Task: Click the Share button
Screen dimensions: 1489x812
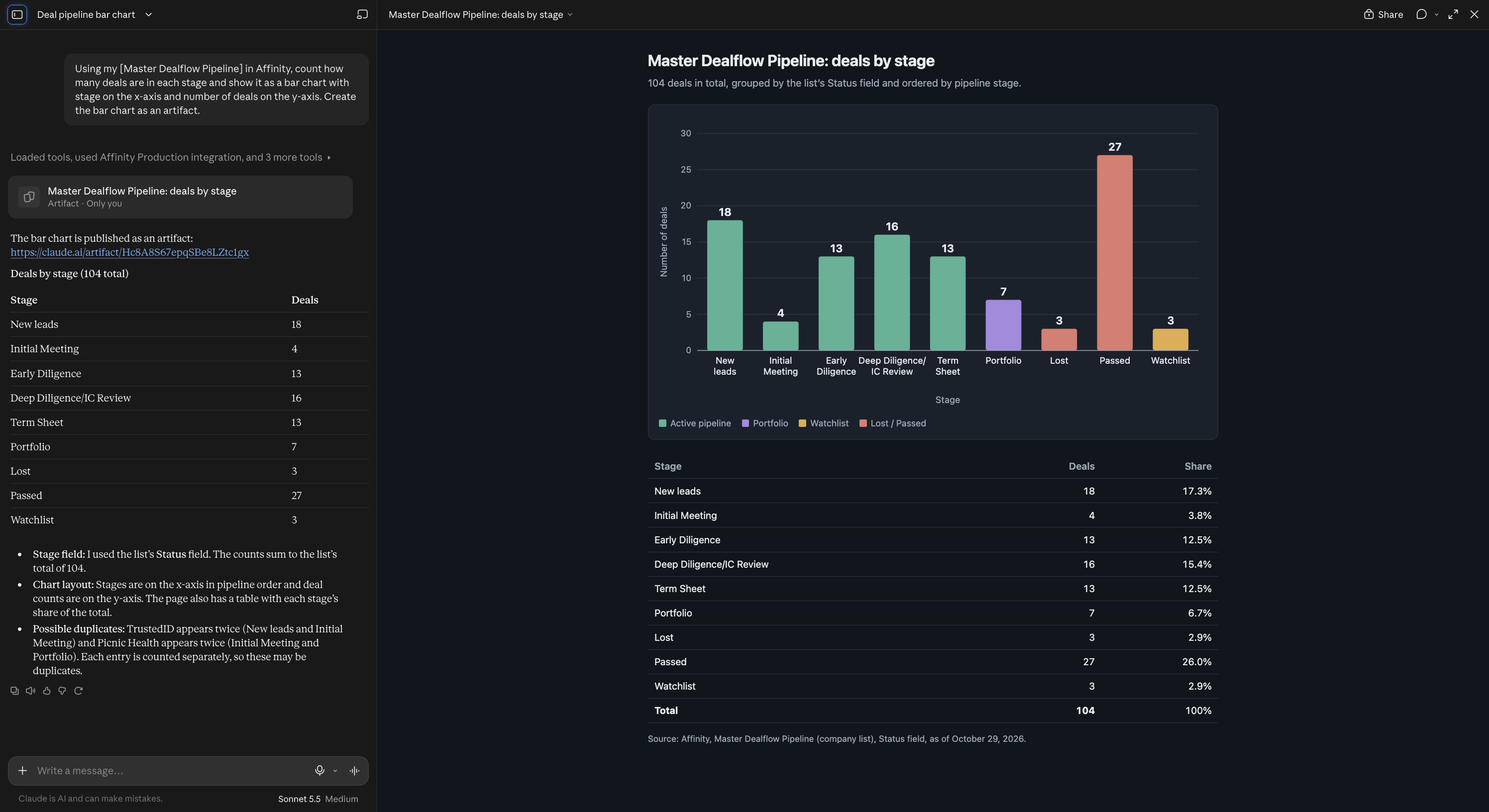Action: [x=1383, y=14]
